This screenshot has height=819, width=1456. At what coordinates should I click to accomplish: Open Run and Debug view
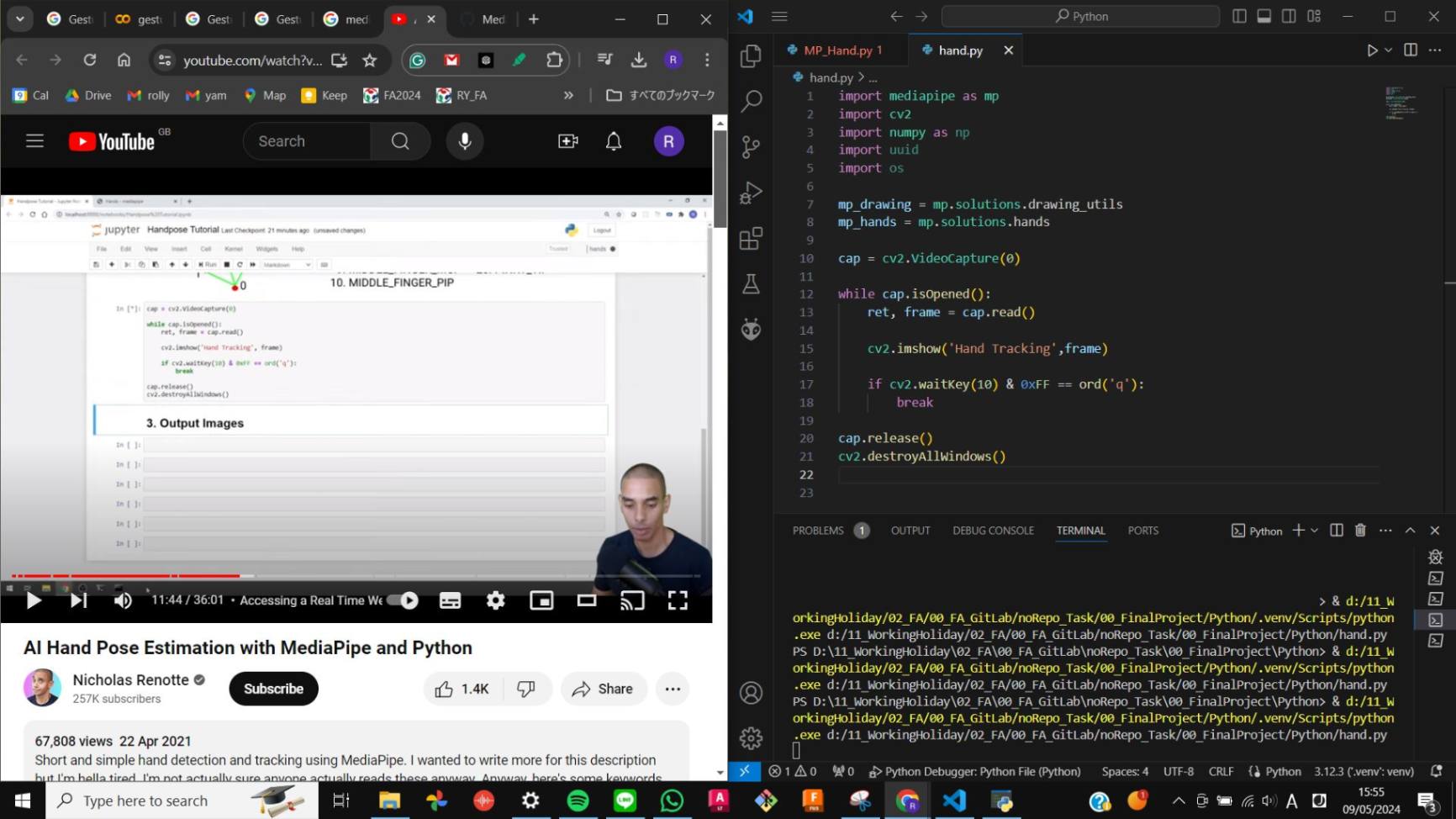(x=751, y=193)
